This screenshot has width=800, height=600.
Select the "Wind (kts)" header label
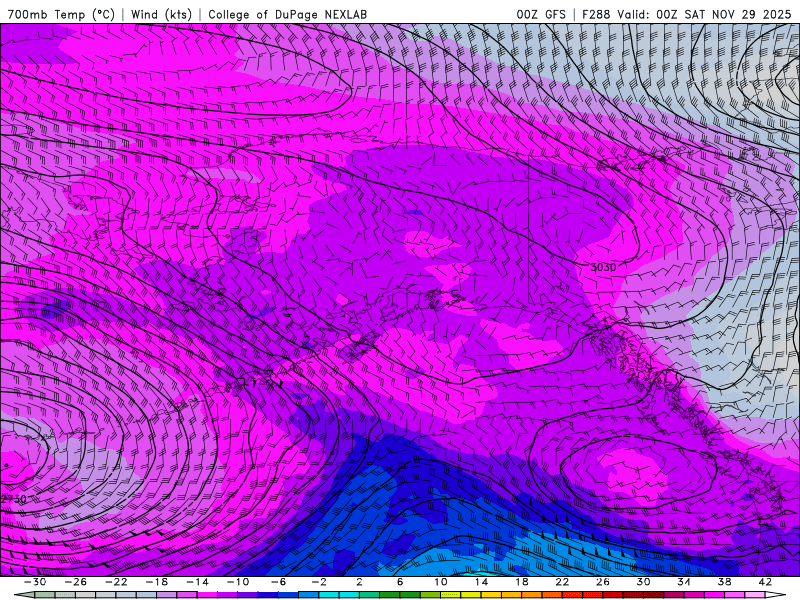pyautogui.click(x=161, y=14)
